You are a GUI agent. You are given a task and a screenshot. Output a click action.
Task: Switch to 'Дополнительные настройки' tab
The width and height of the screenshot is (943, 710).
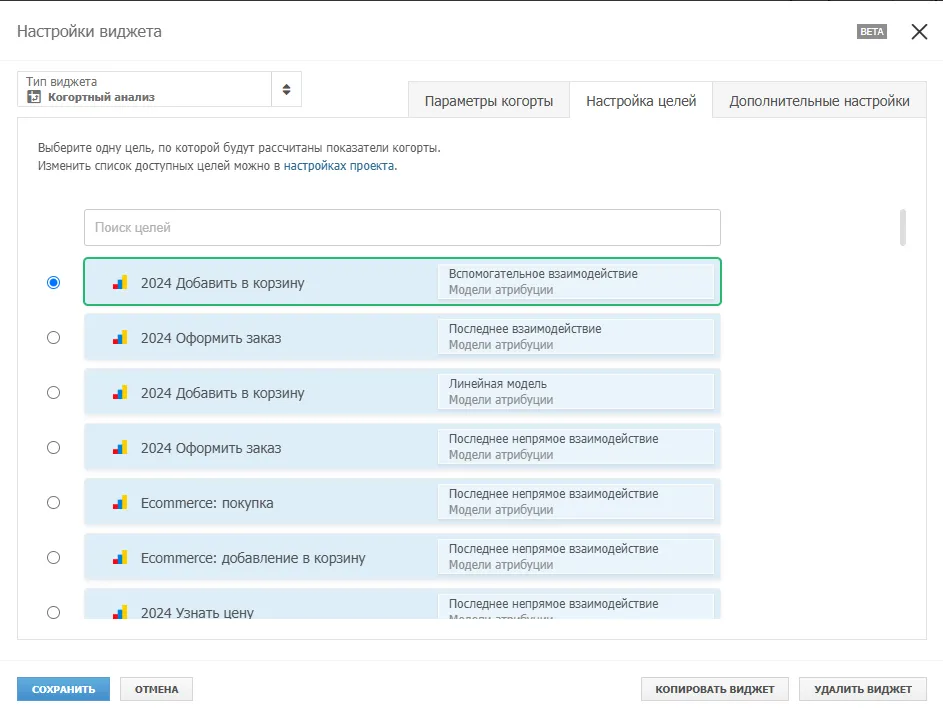pos(819,100)
